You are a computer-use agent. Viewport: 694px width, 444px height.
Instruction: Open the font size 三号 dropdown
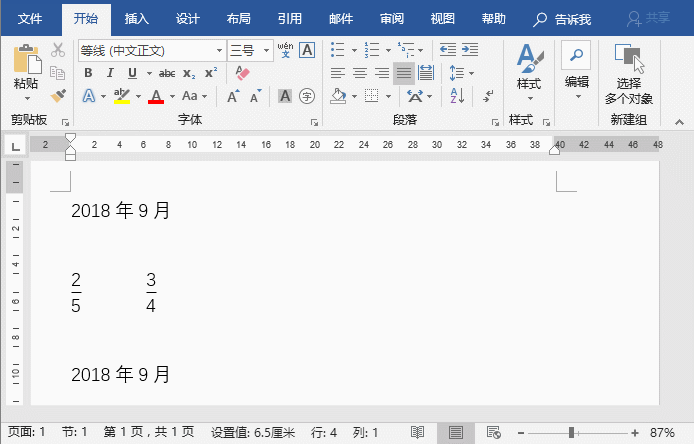[x=266, y=50]
